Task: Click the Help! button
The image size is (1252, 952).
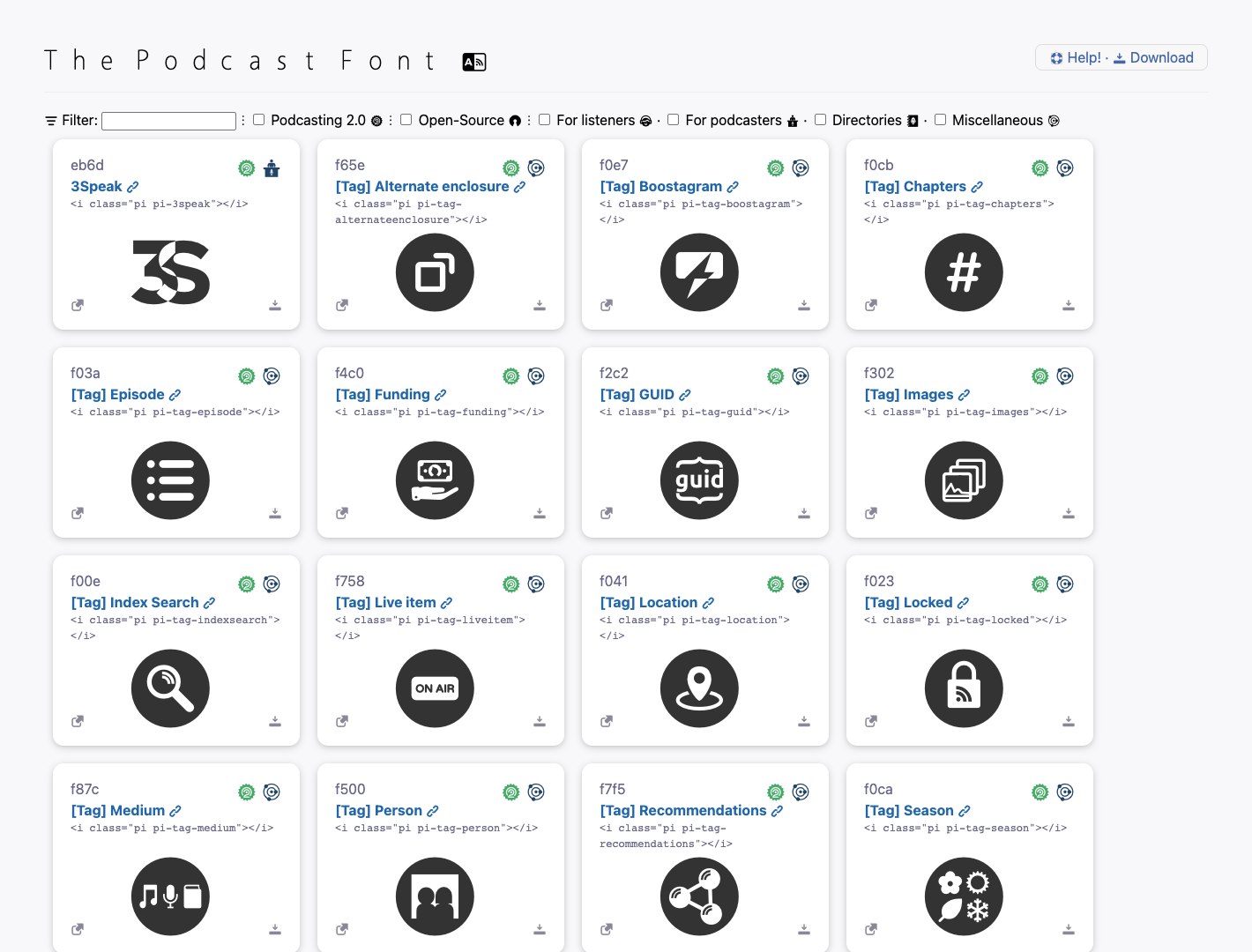Action: pyautogui.click(x=1076, y=57)
